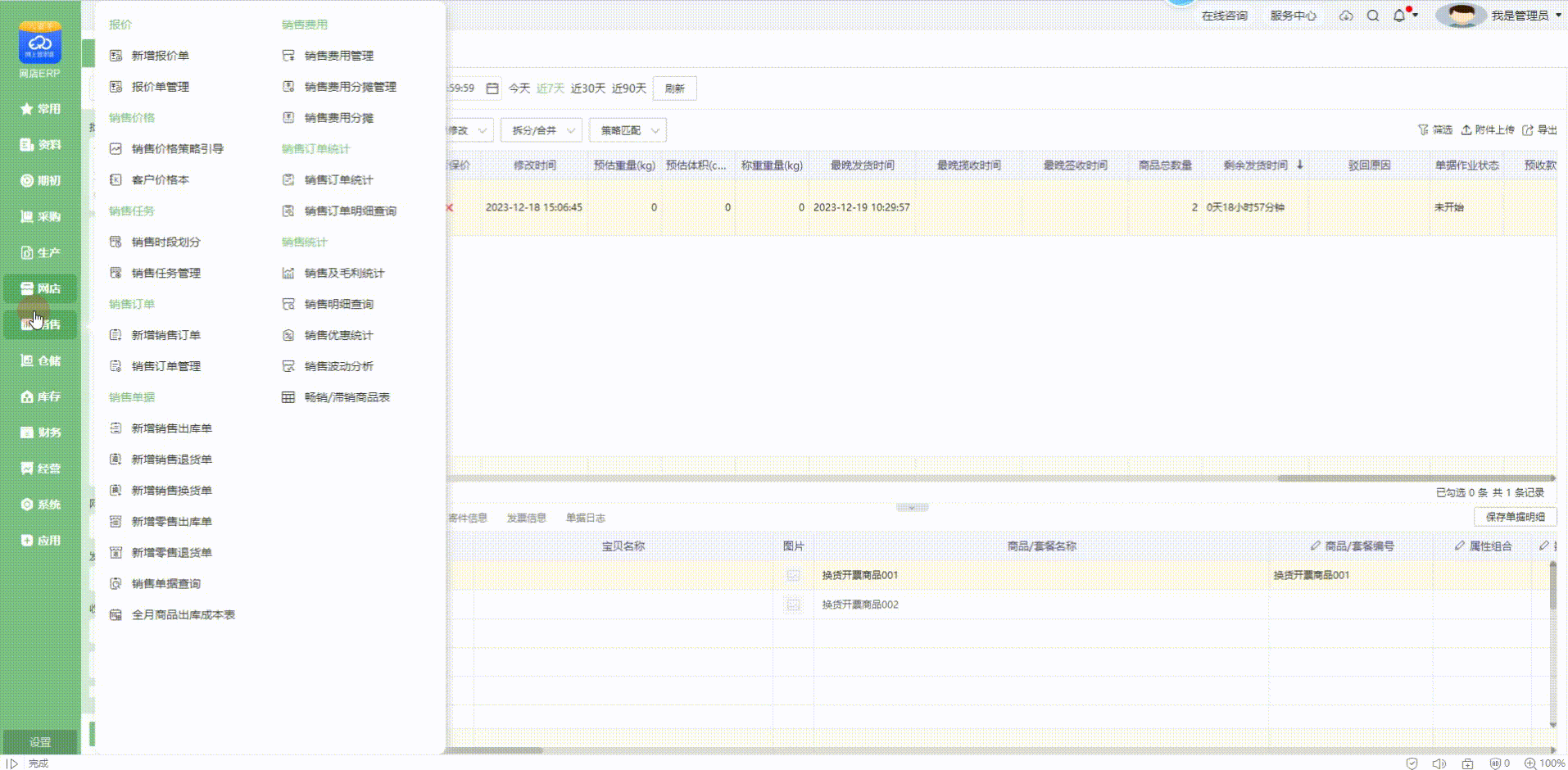The height and width of the screenshot is (770, 1568).
Task: Open the 采购 purchasing module in sidebar
Action: [x=40, y=217]
